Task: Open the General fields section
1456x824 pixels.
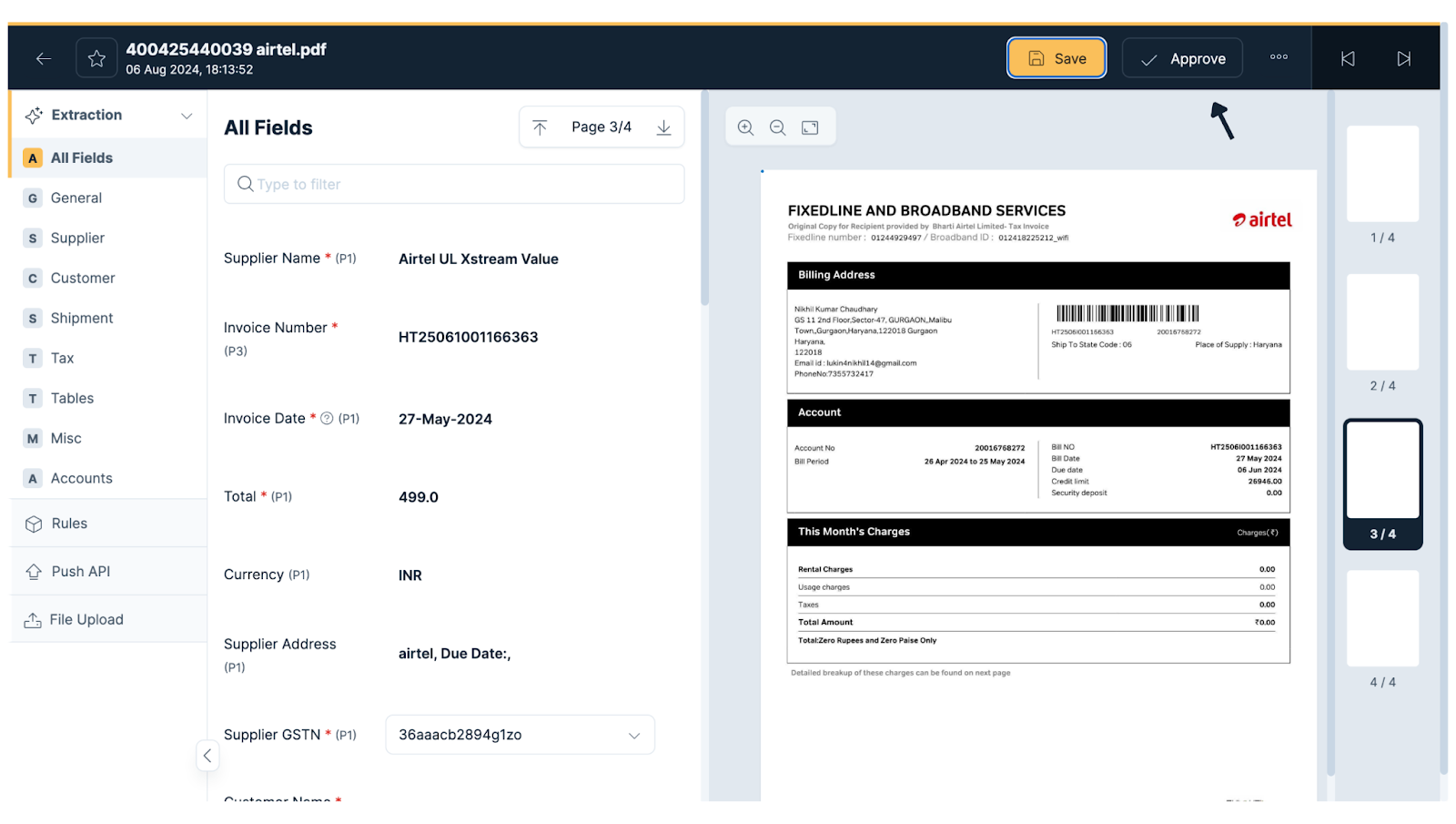Action: (x=108, y=198)
